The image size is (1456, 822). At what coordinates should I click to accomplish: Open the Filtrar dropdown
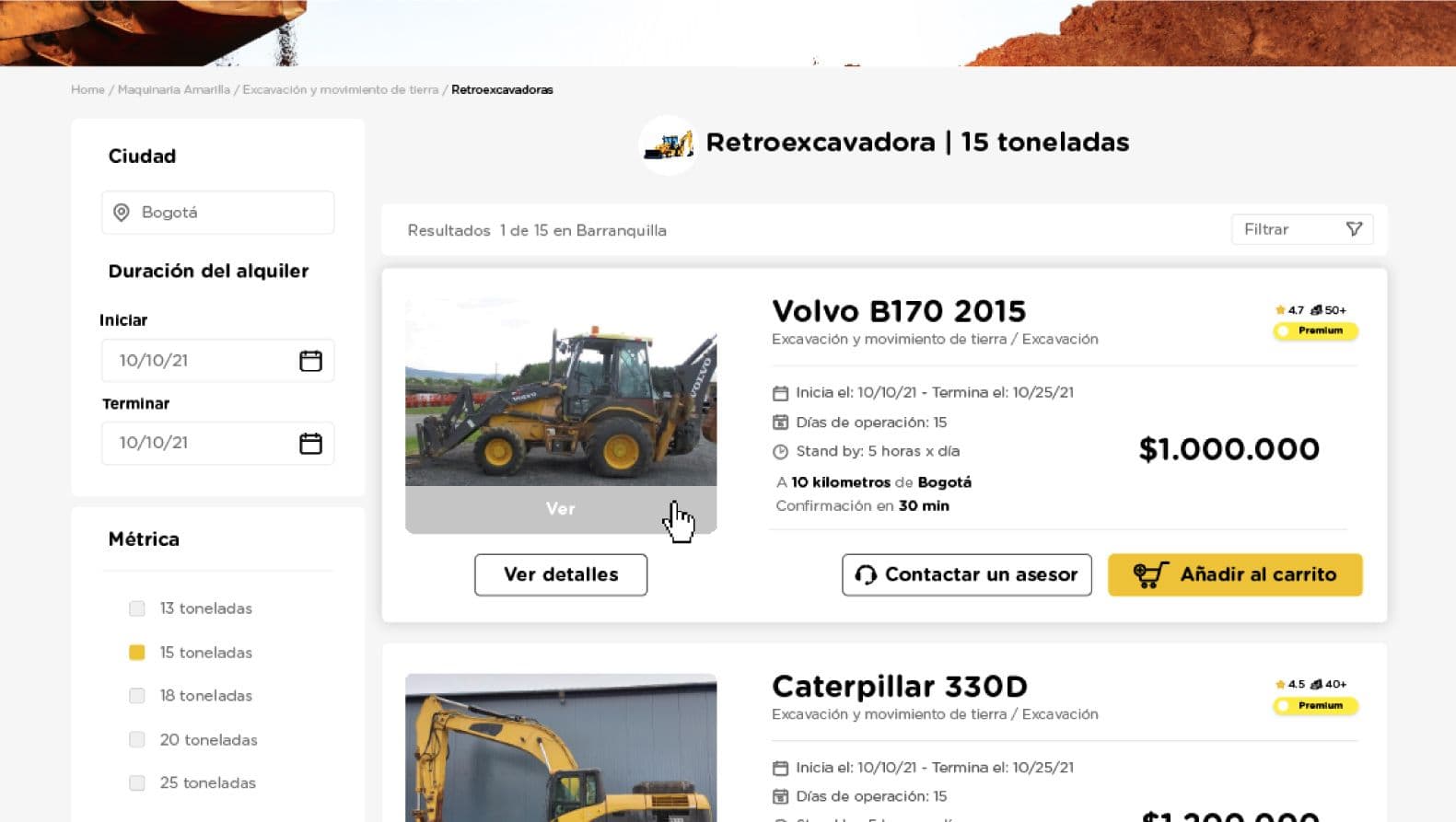1302,229
